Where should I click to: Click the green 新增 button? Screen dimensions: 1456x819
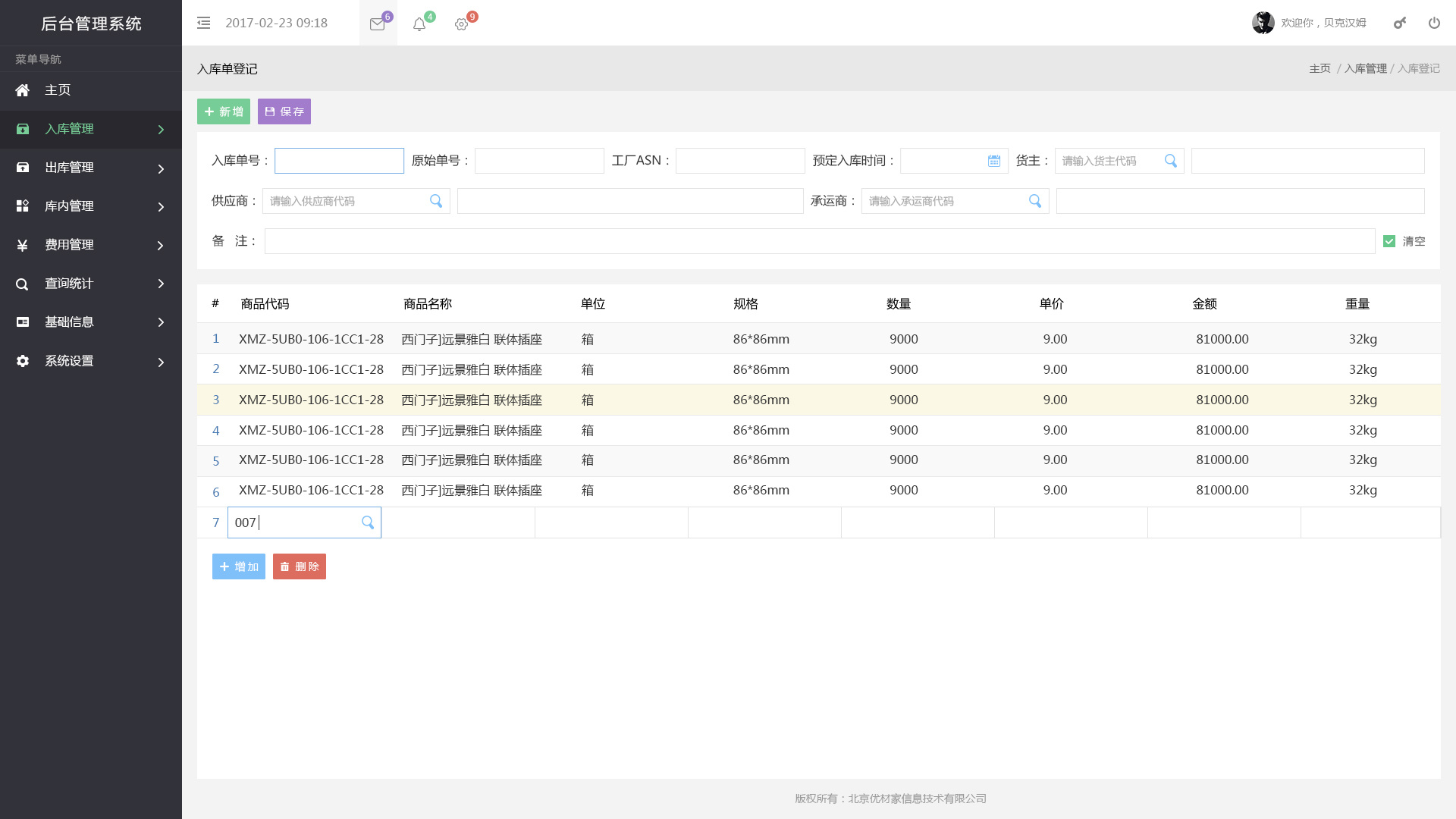tap(224, 111)
